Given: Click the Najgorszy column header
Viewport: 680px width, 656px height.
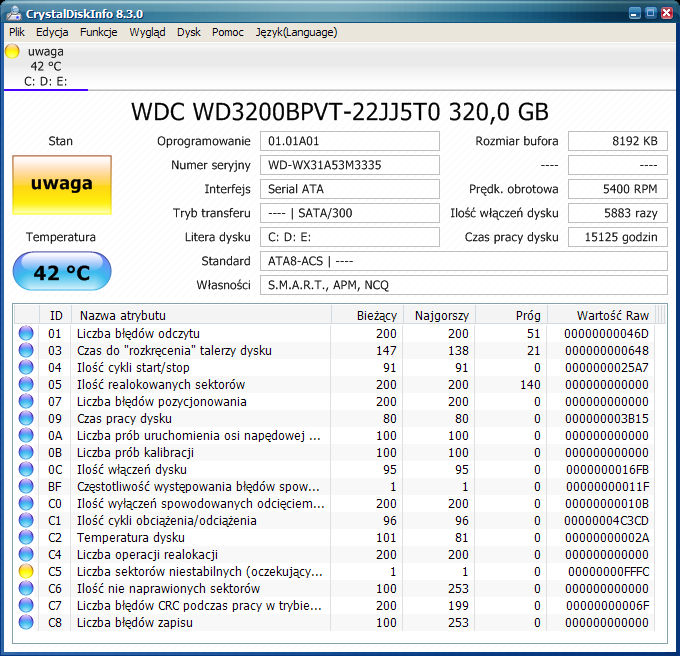Looking at the screenshot, I should coord(440,315).
